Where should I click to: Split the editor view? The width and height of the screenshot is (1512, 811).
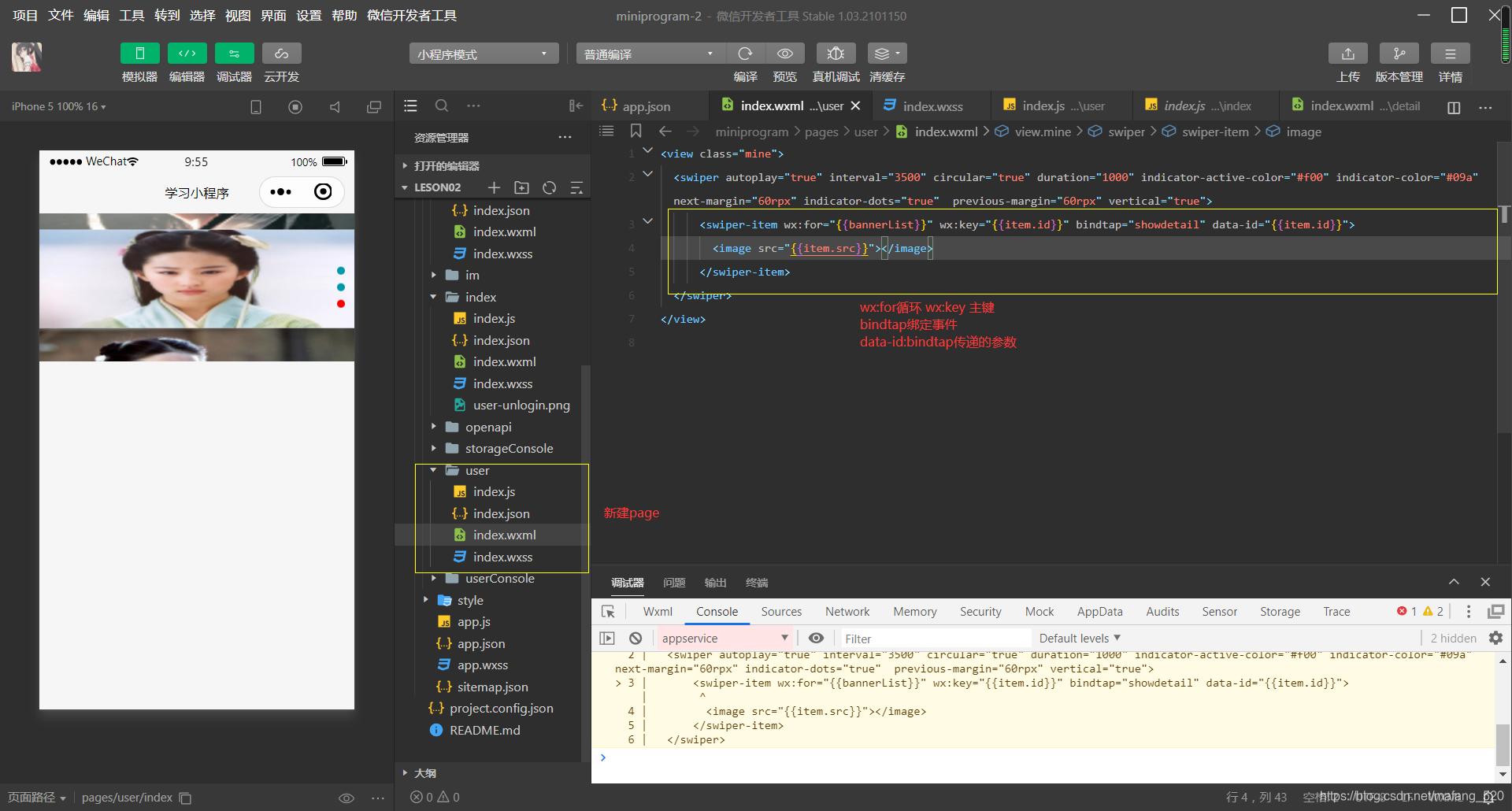click(x=1454, y=107)
